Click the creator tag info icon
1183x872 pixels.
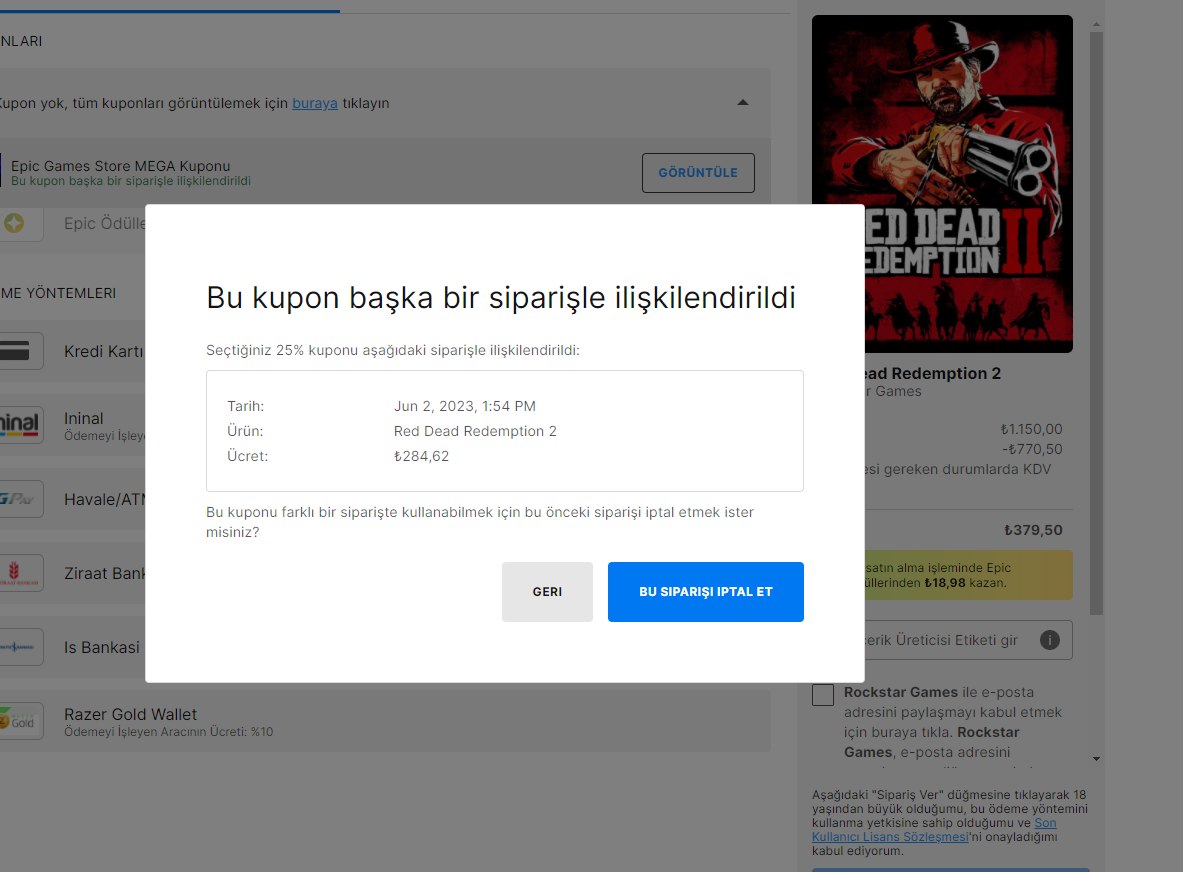(1049, 640)
